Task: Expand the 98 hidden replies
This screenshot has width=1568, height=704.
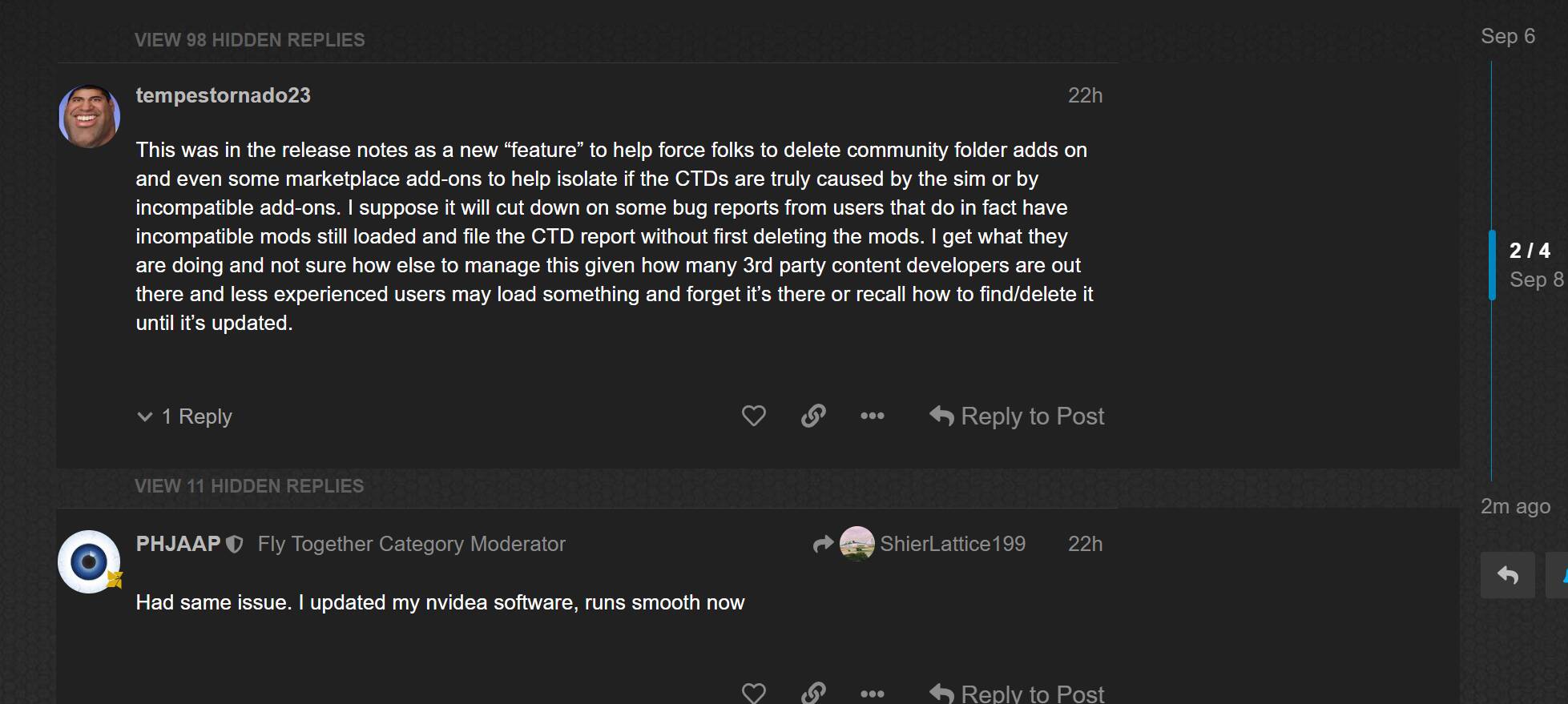Action: [249, 40]
